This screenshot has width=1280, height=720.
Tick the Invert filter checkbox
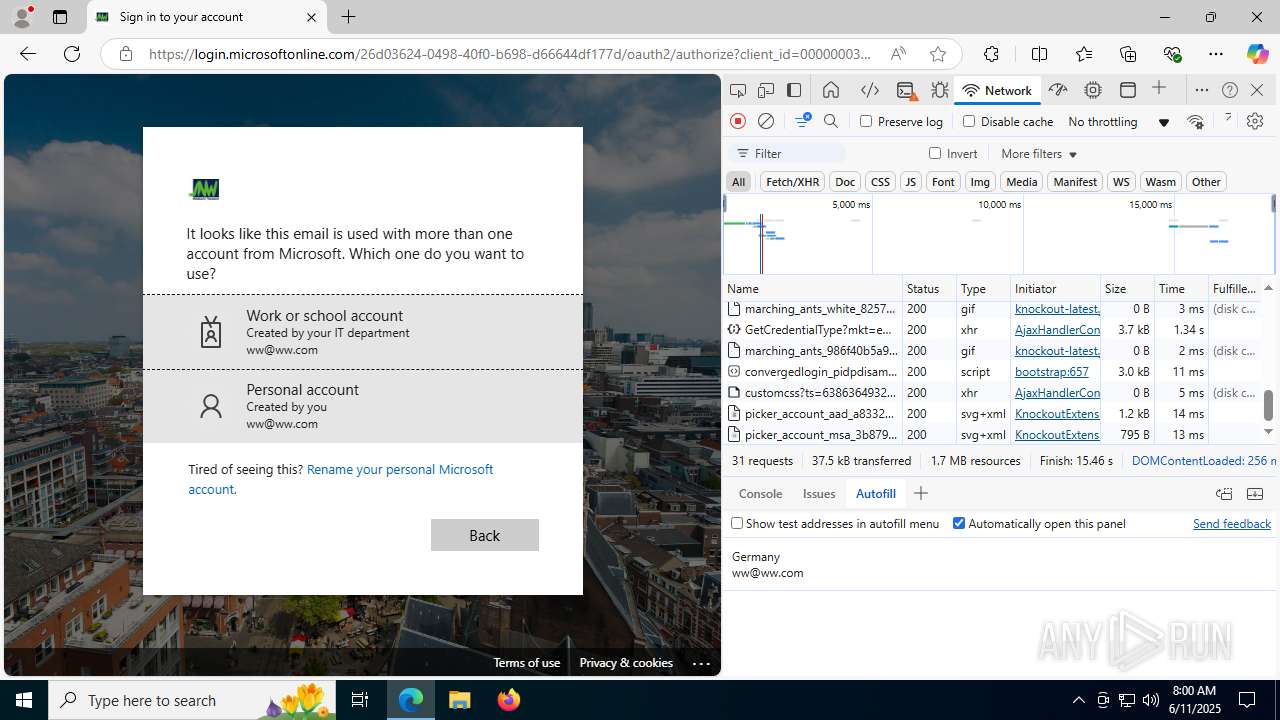tap(935, 153)
